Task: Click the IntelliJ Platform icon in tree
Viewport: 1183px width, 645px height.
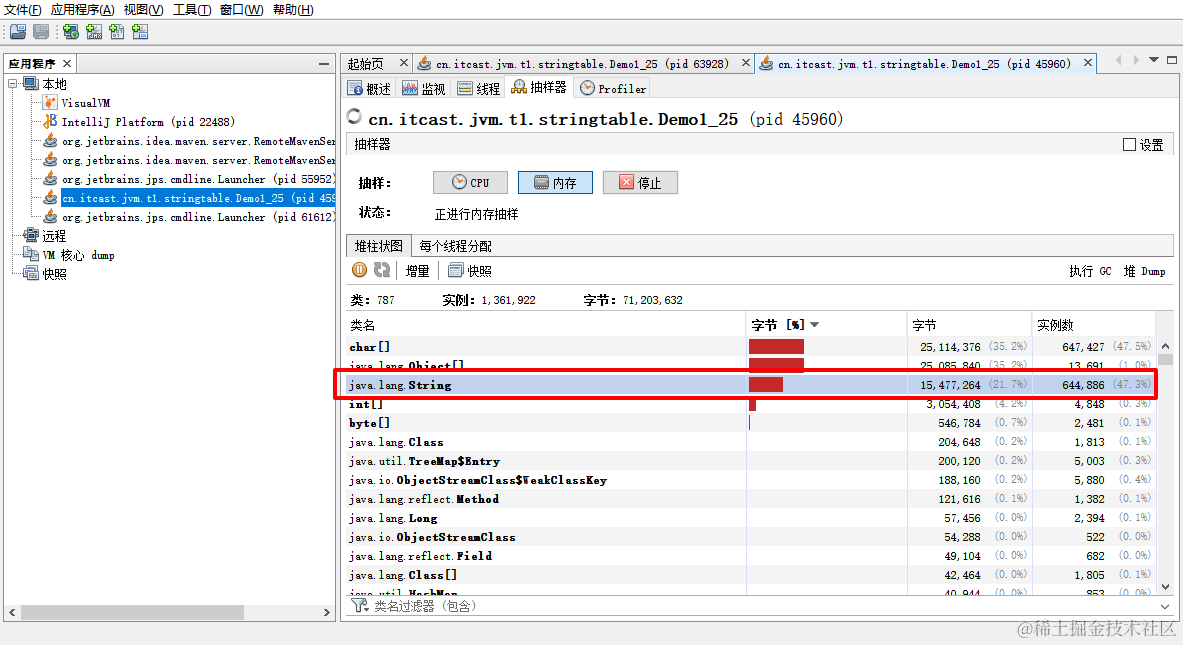Action: [50, 121]
